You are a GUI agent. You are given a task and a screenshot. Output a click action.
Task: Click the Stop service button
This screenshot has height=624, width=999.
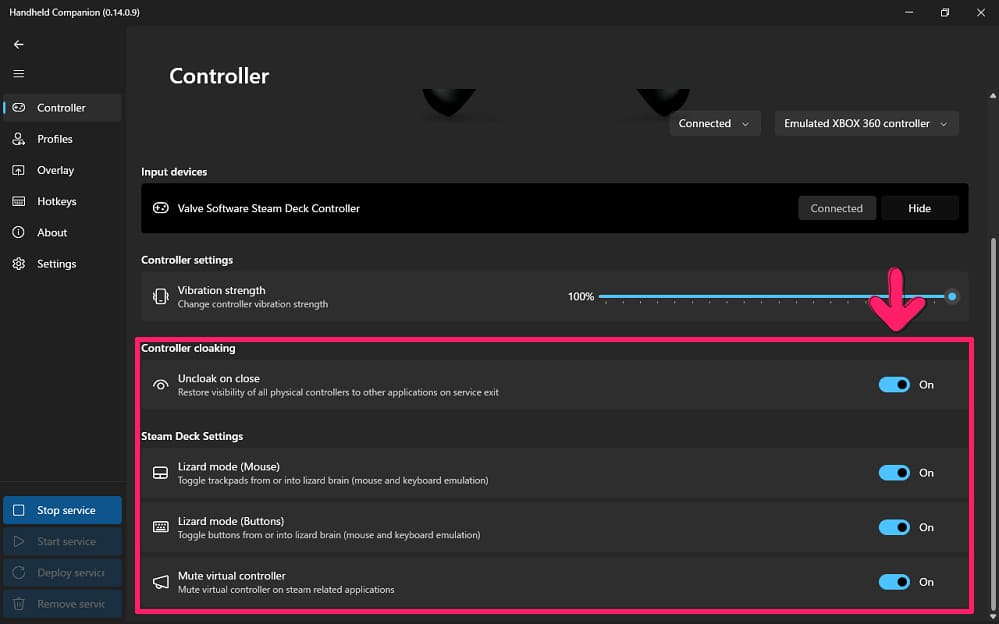[62, 510]
